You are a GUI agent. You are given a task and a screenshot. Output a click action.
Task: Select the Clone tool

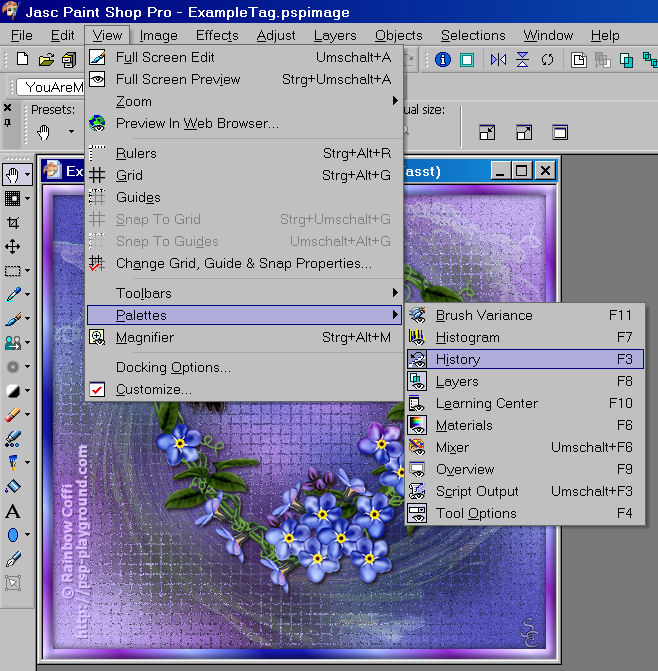[x=13, y=342]
